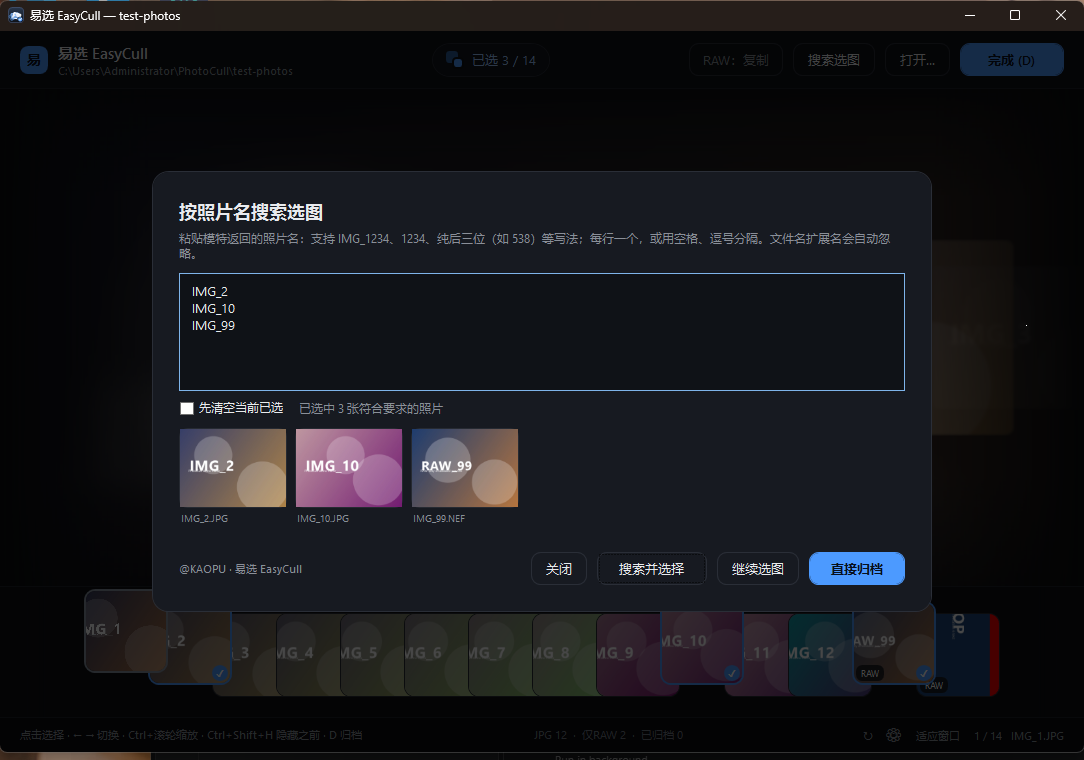
Task: Minimize the EasyCull window
Action: (x=970, y=15)
